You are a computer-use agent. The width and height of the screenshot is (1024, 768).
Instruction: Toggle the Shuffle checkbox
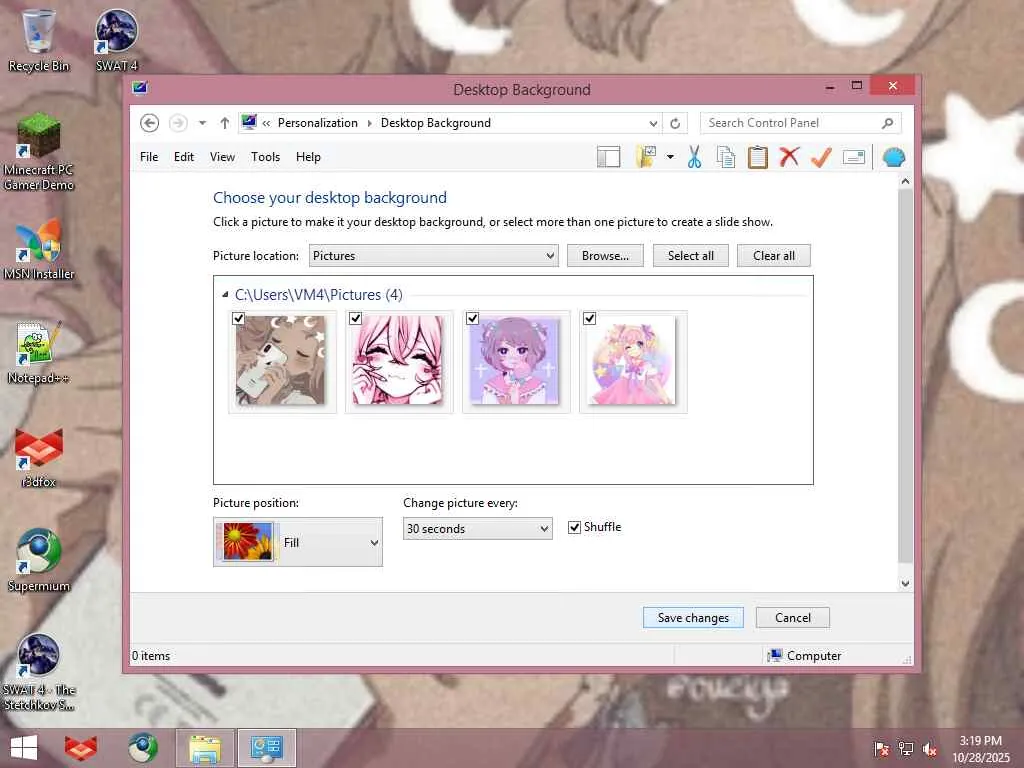coord(574,527)
